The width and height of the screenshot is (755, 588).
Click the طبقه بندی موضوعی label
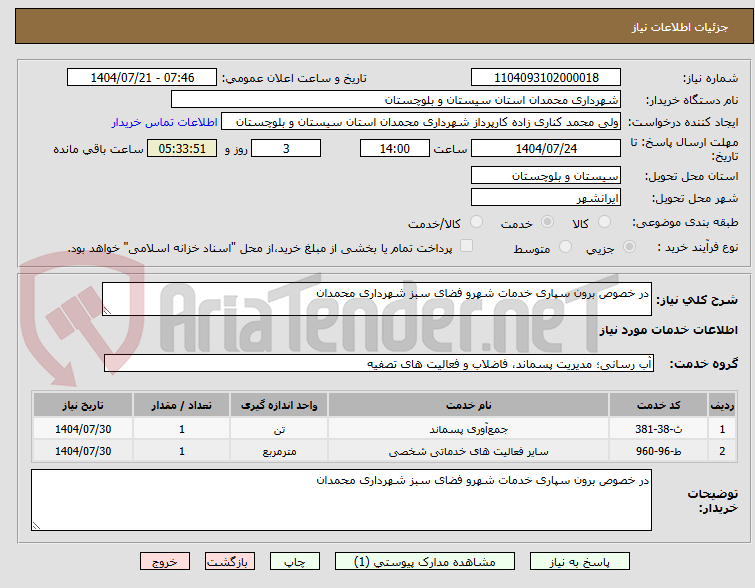click(x=685, y=222)
